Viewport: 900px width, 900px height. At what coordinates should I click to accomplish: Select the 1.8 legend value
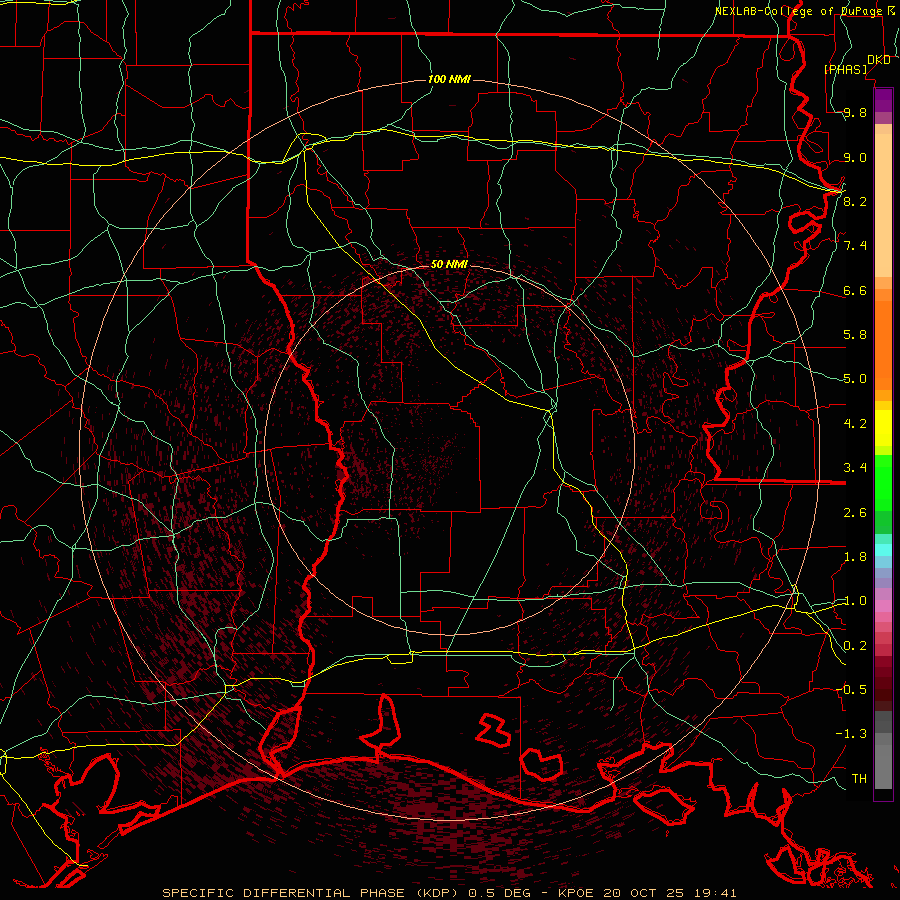click(x=855, y=557)
